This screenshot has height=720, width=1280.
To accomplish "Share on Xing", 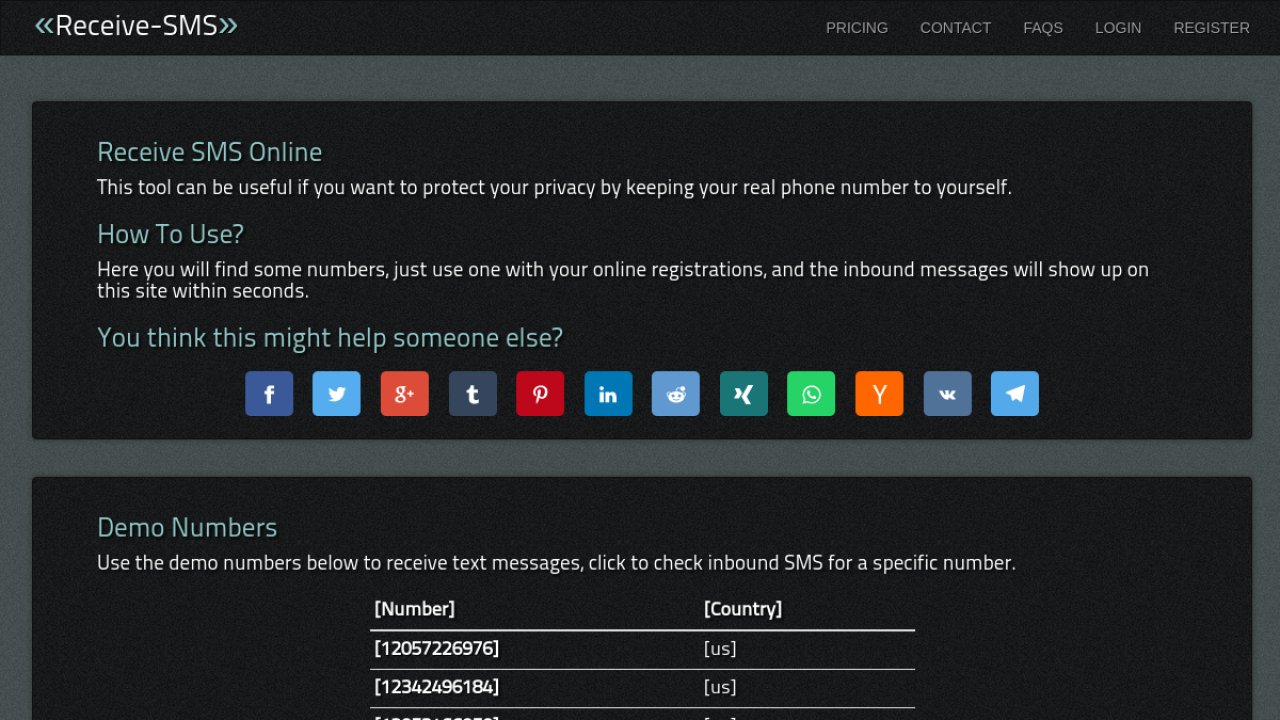I will [x=744, y=394].
